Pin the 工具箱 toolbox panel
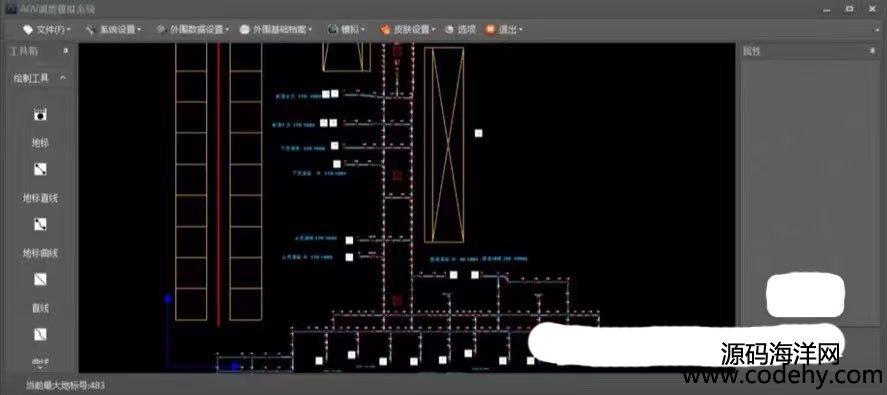Screen dimensions: 887x395 click(66, 51)
